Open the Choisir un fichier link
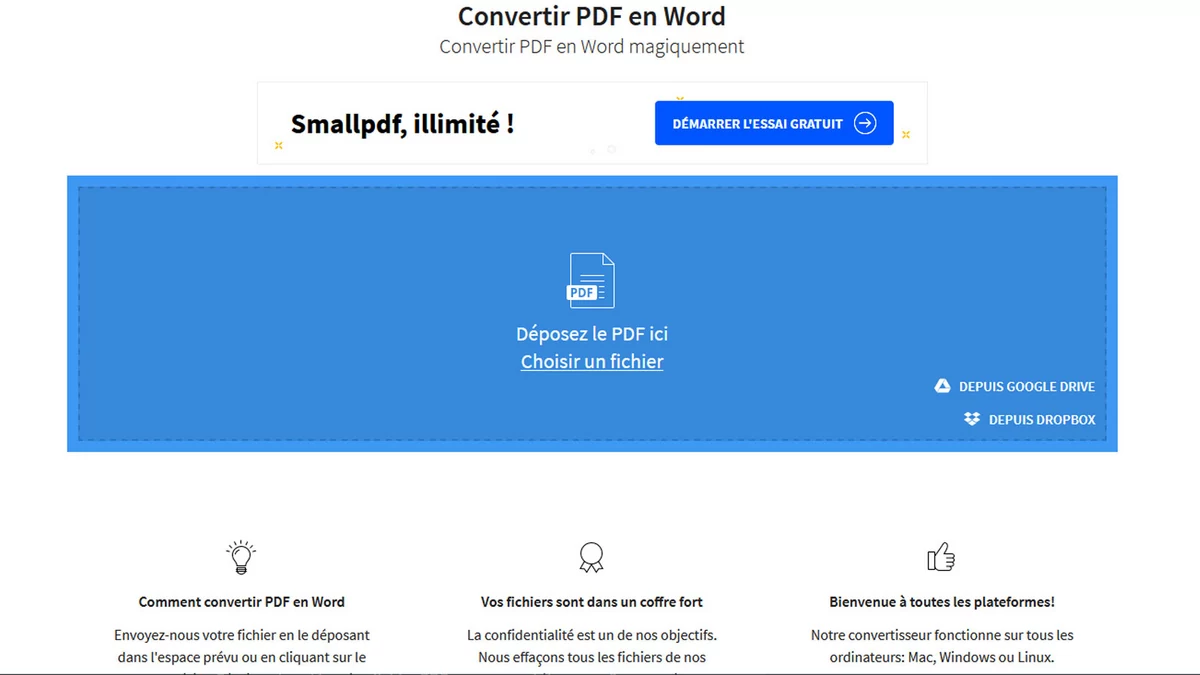Viewport: 1200px width, 675px height. [592, 362]
